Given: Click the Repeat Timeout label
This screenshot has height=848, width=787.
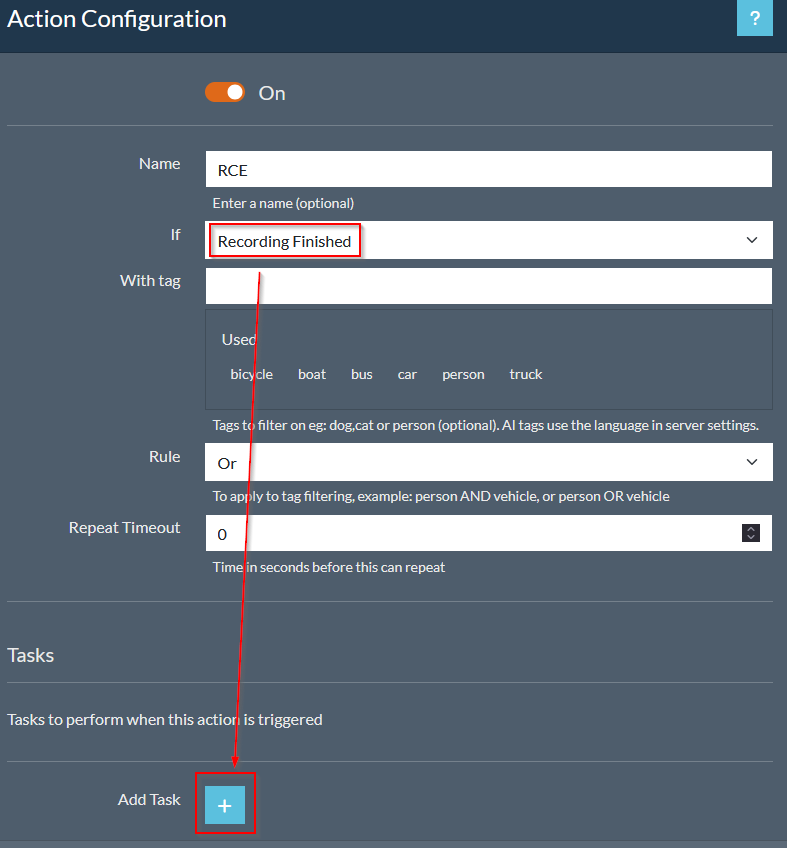Looking at the screenshot, I should click(124, 527).
